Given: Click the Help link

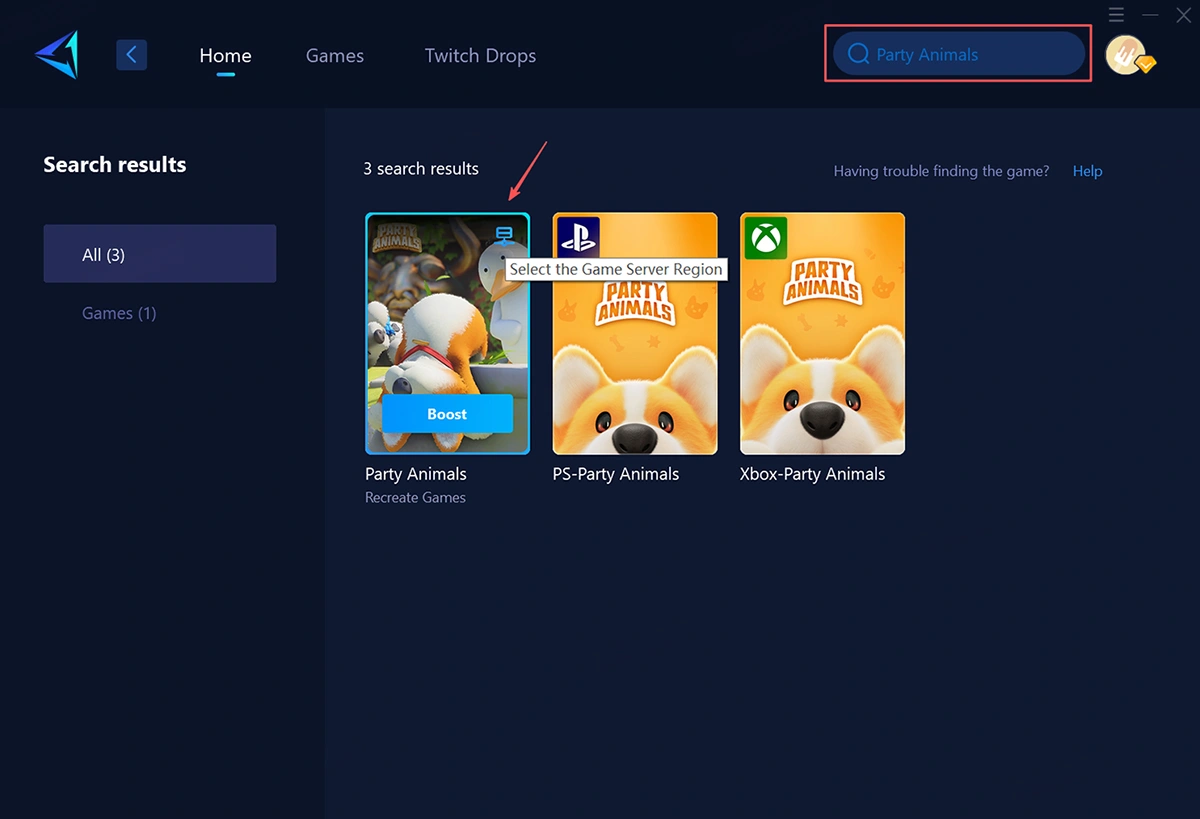Looking at the screenshot, I should tap(1087, 171).
